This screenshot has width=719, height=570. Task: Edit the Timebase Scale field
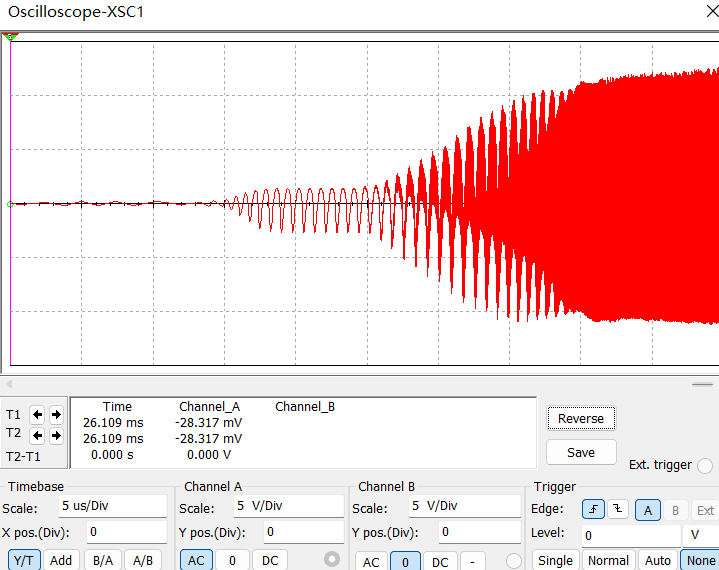[113, 506]
